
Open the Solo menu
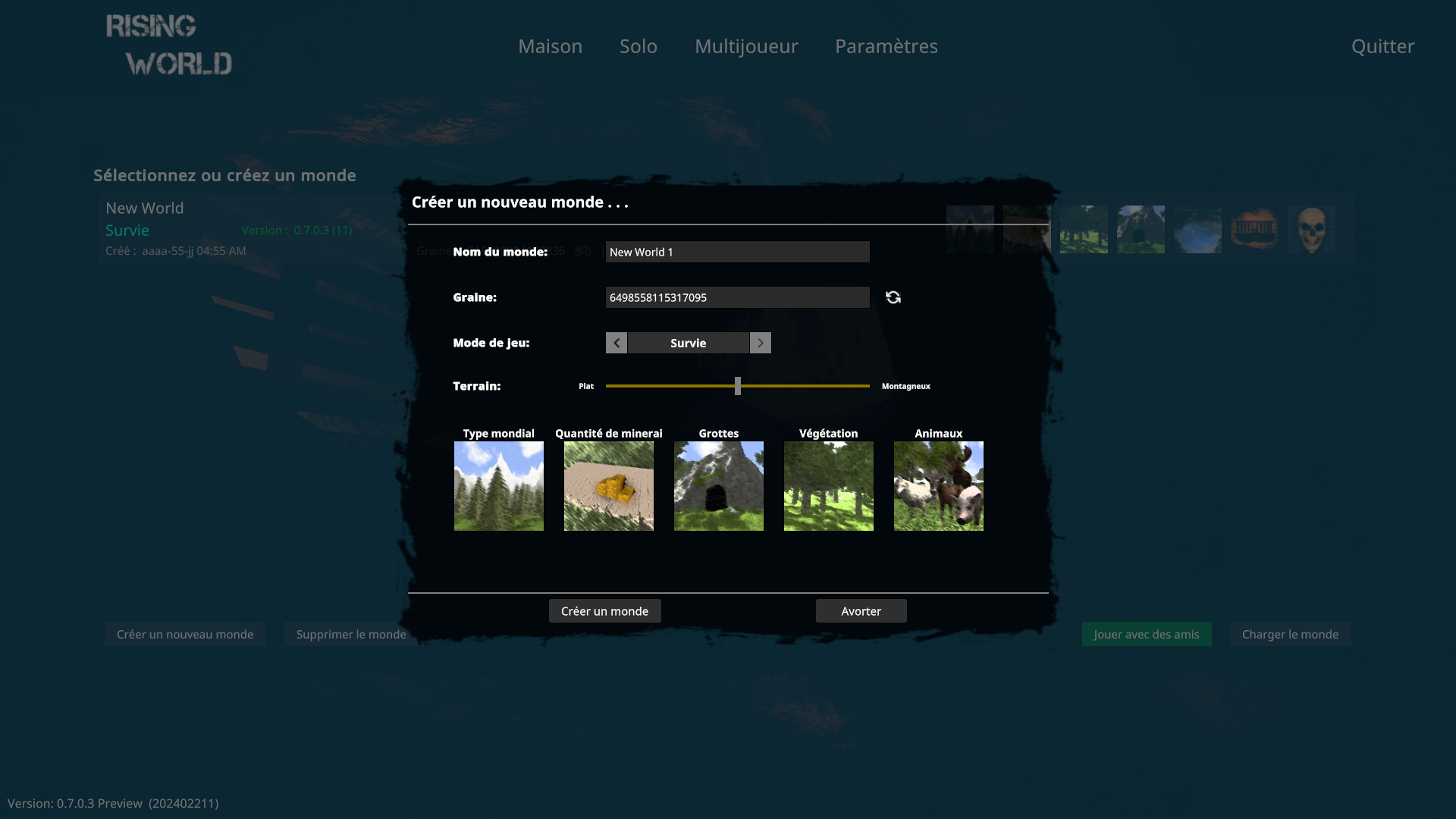(639, 46)
